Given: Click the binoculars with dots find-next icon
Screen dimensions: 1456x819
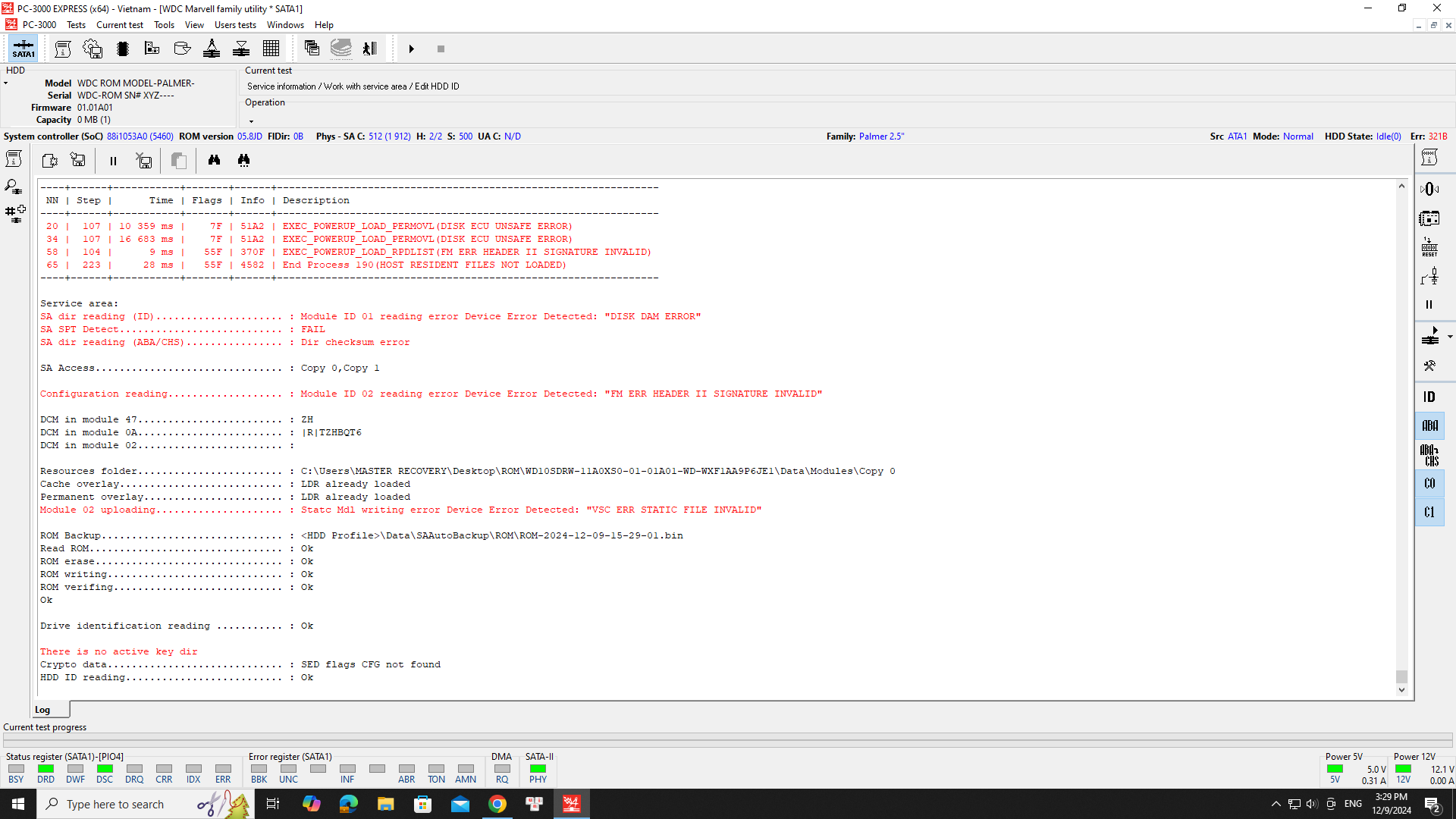Looking at the screenshot, I should pyautogui.click(x=243, y=160).
